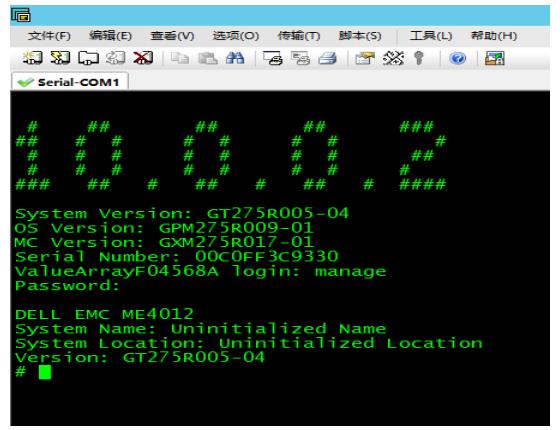Click the Find binoculars icon
The width and height of the screenshot is (560, 430).
[x=235, y=58]
